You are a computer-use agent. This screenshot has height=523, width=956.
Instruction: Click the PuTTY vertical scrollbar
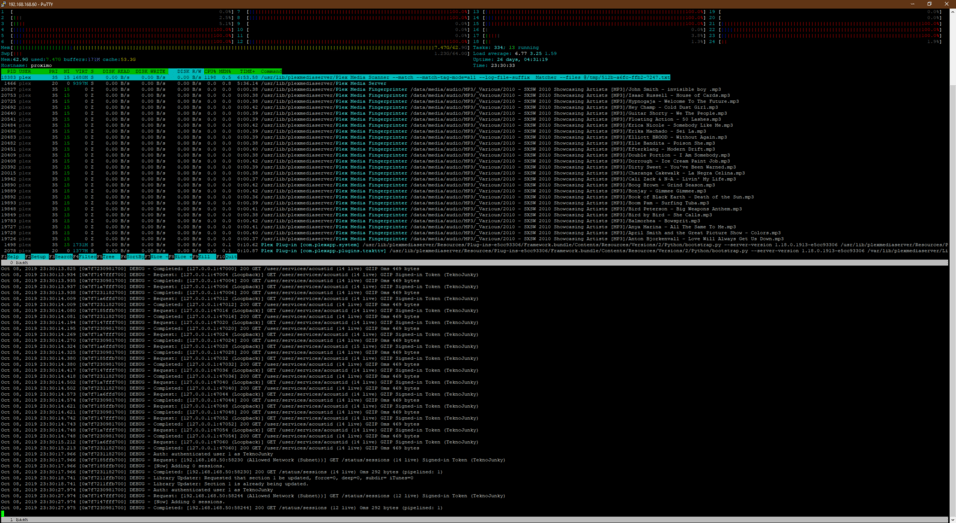tap(952, 265)
